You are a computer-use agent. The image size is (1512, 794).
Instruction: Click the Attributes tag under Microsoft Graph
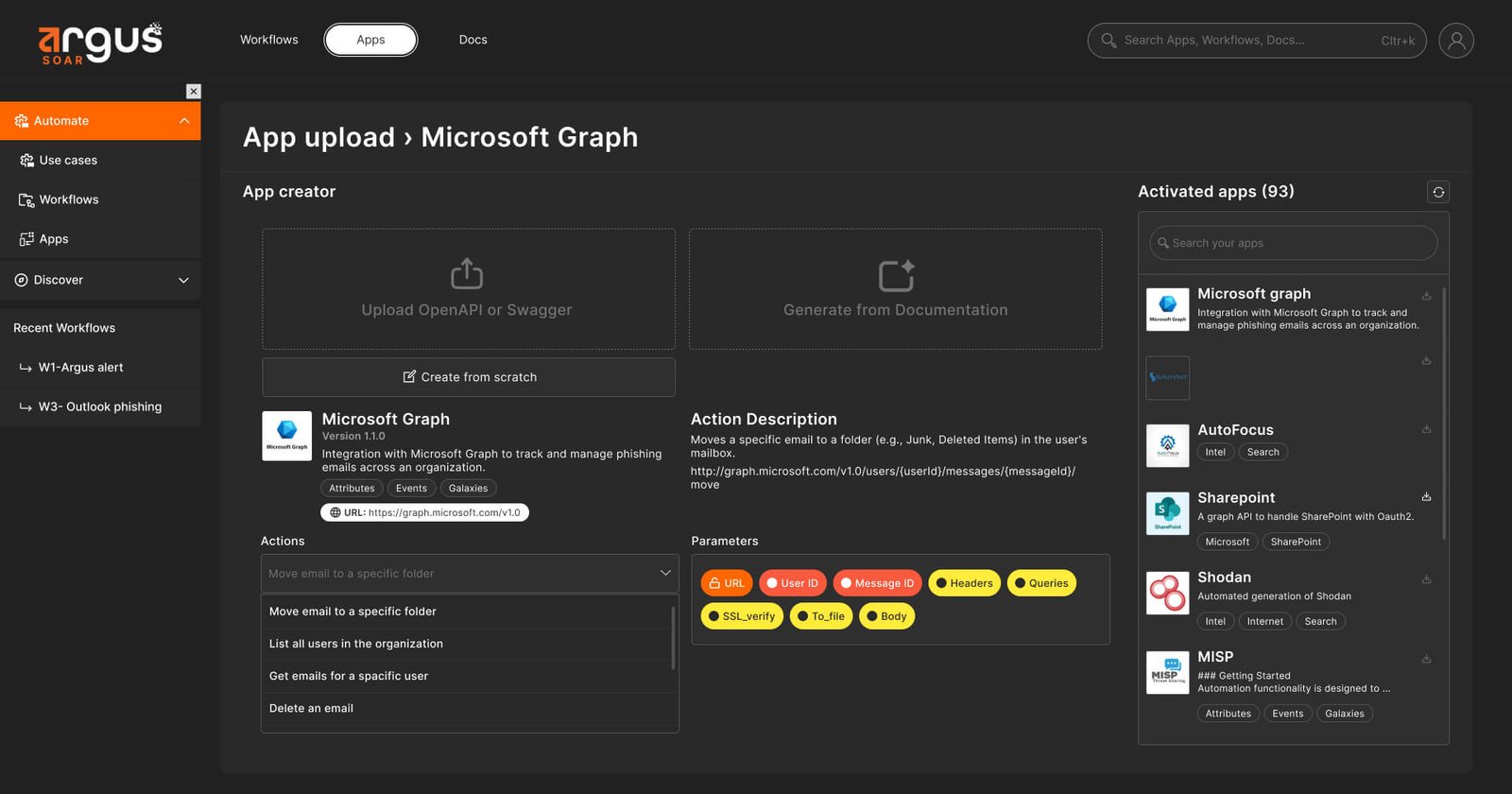coord(352,489)
